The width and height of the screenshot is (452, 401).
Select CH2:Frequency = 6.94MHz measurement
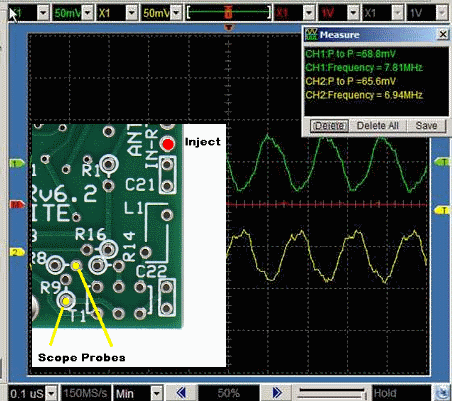pyautogui.click(x=364, y=95)
